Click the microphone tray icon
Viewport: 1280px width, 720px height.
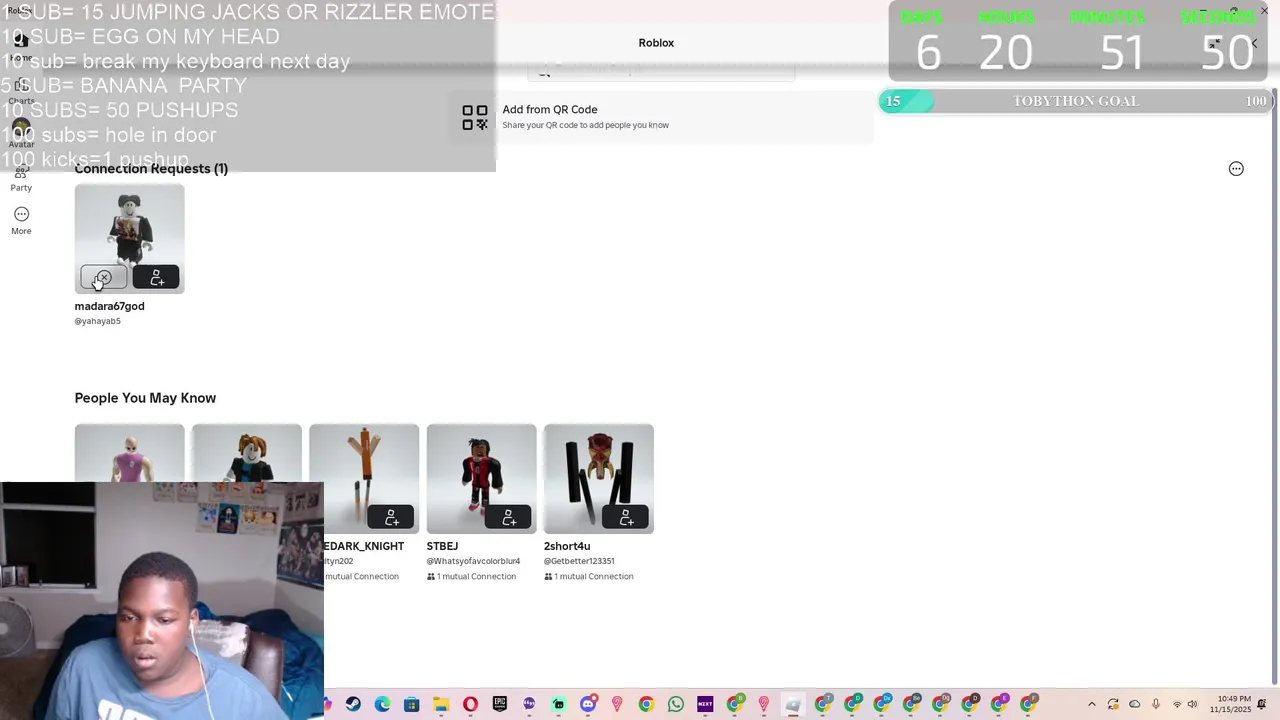click(1156, 705)
